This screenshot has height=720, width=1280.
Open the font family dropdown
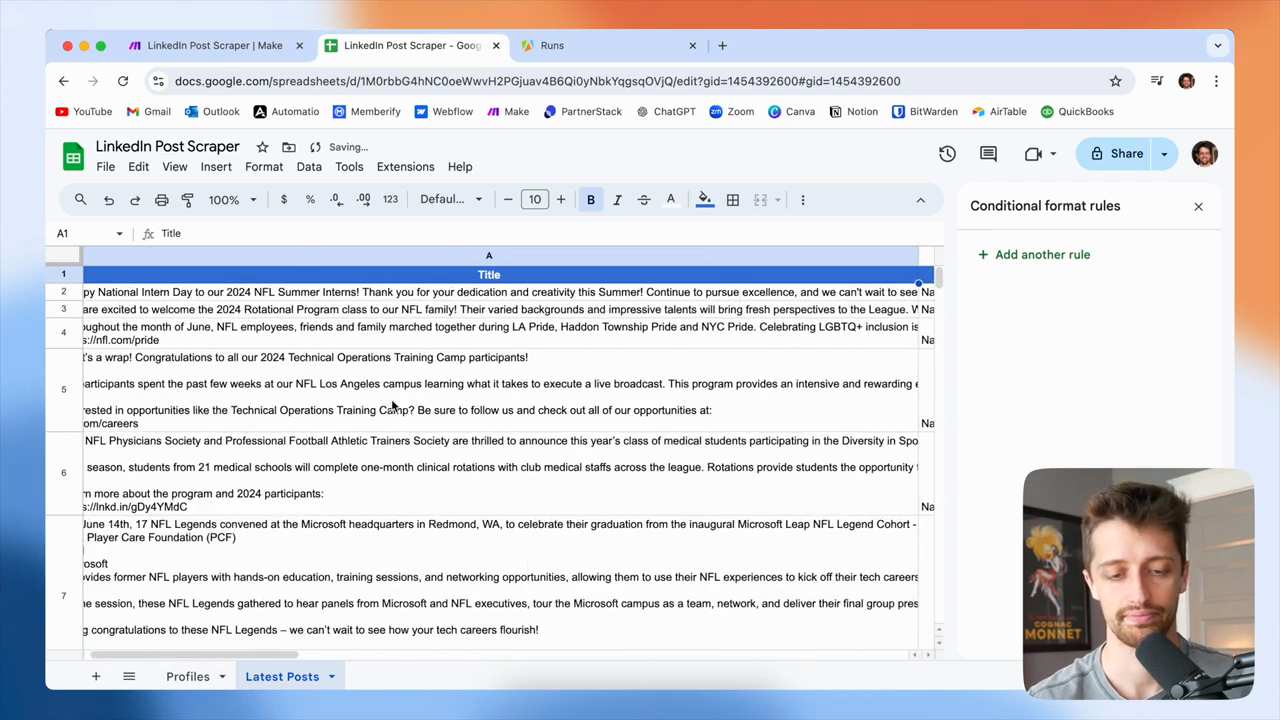pos(451,200)
